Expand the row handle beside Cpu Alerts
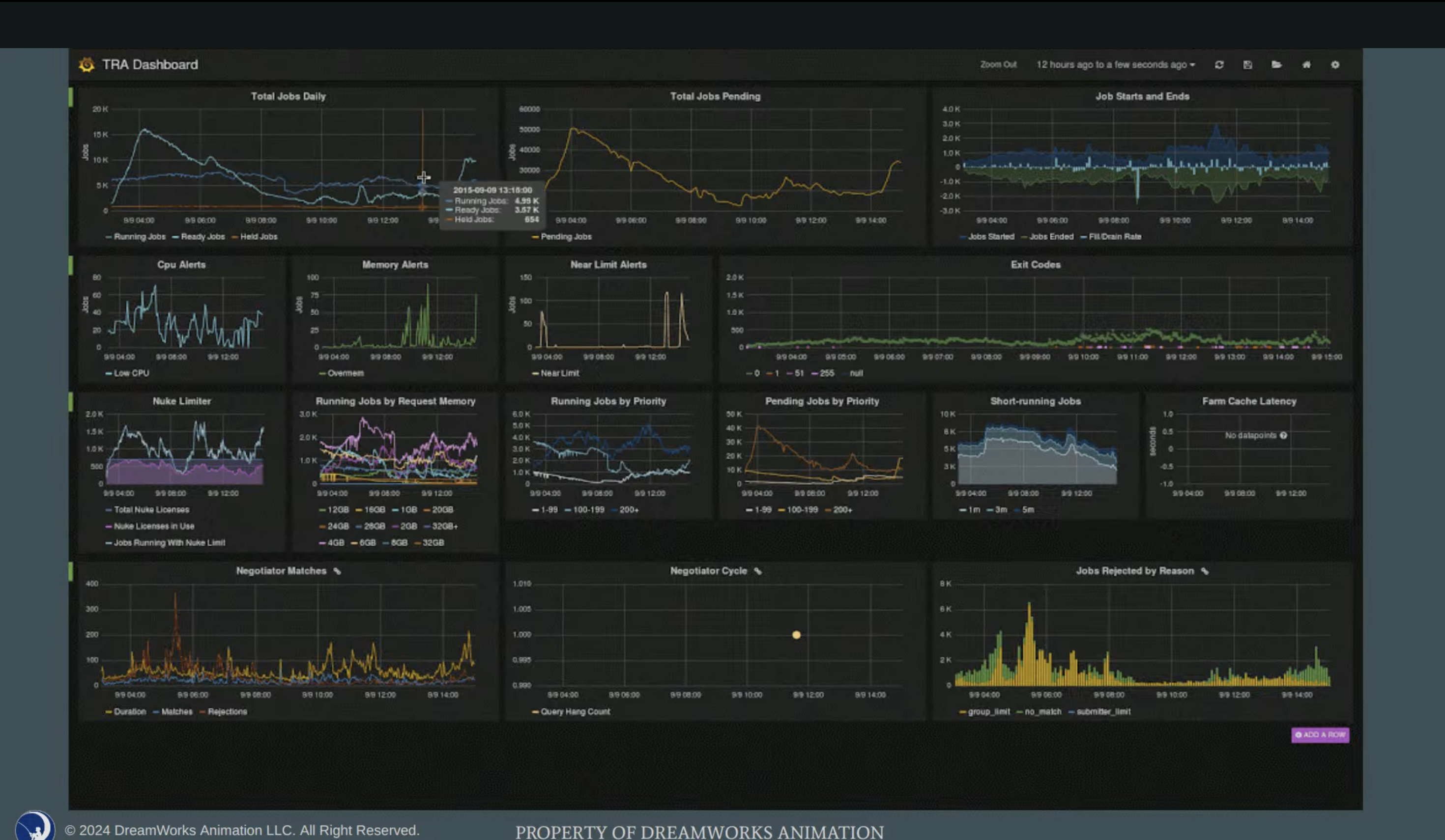Viewport: 1445px width, 840px height. (x=71, y=266)
